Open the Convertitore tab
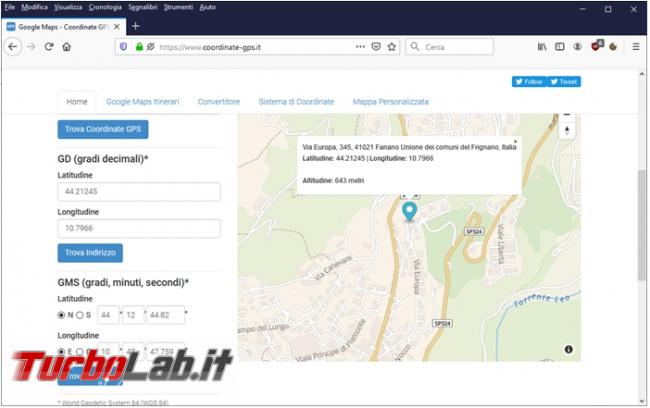Screen dimensions: 650x408 pos(218,102)
